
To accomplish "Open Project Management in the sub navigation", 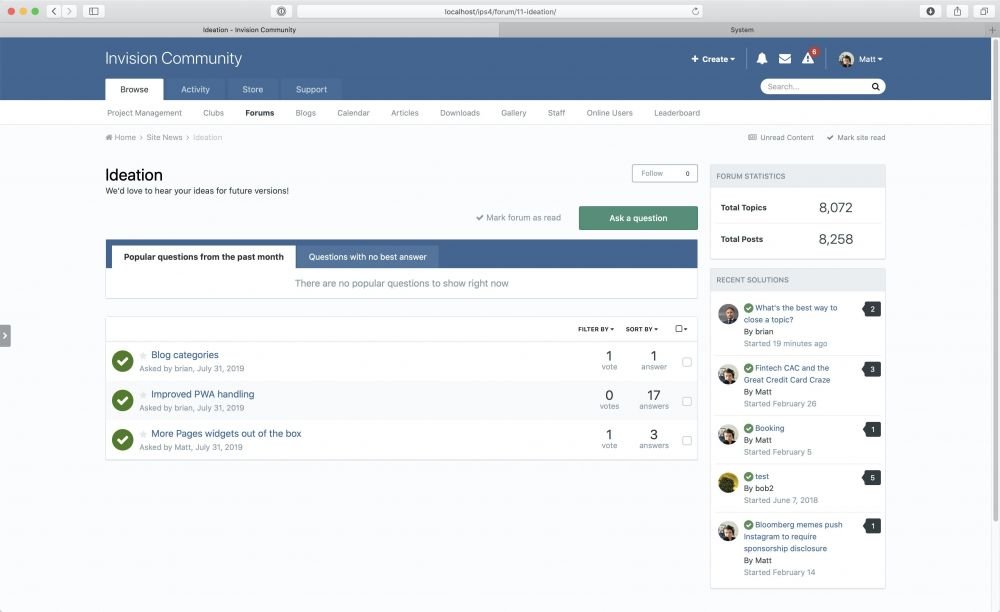I will 144,113.
